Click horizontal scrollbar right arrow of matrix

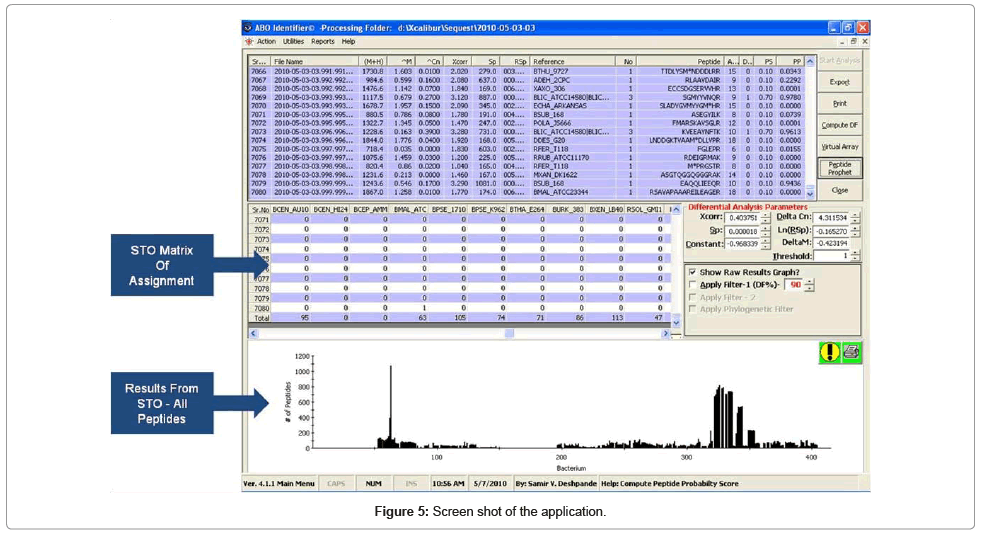(665, 334)
